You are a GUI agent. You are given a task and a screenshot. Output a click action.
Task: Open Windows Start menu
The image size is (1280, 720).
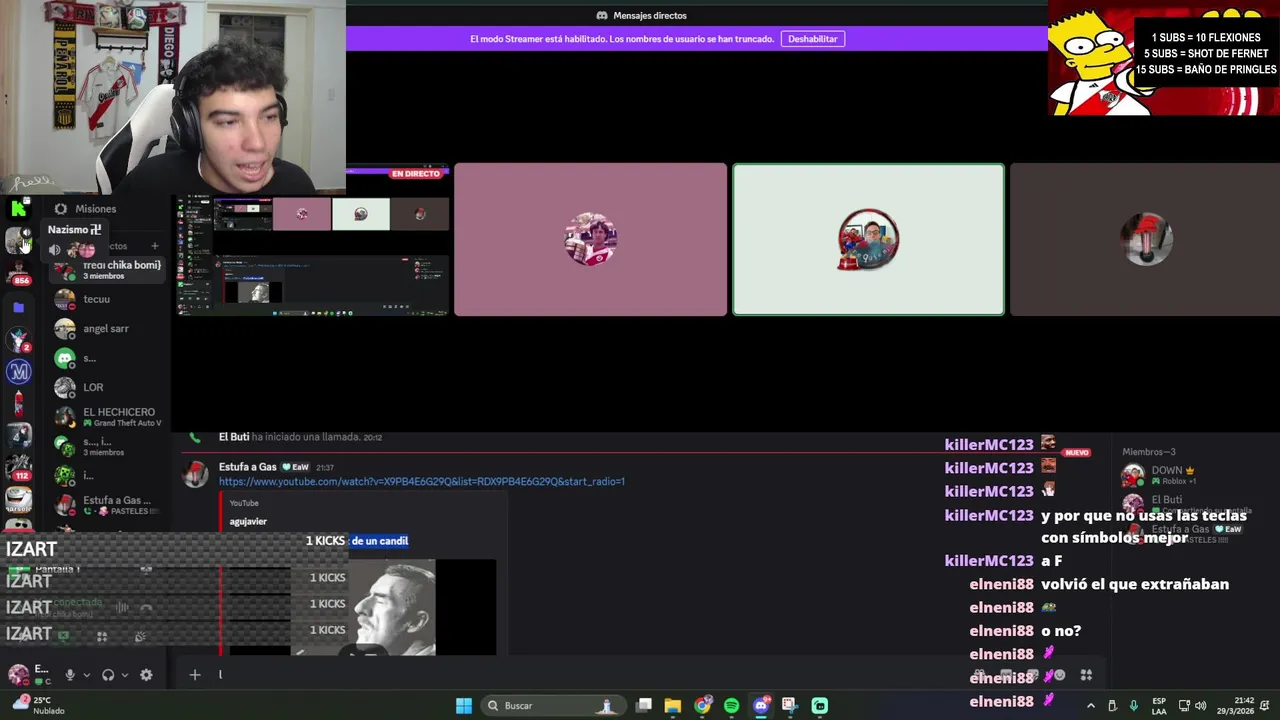(464, 706)
